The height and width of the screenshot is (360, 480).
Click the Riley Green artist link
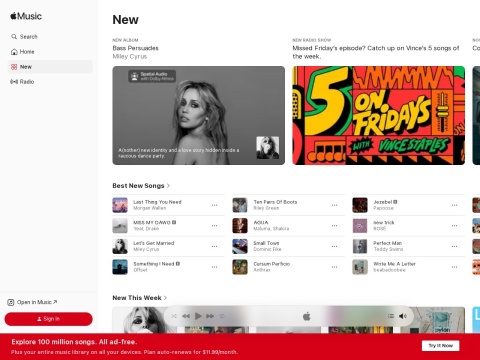tap(266, 208)
